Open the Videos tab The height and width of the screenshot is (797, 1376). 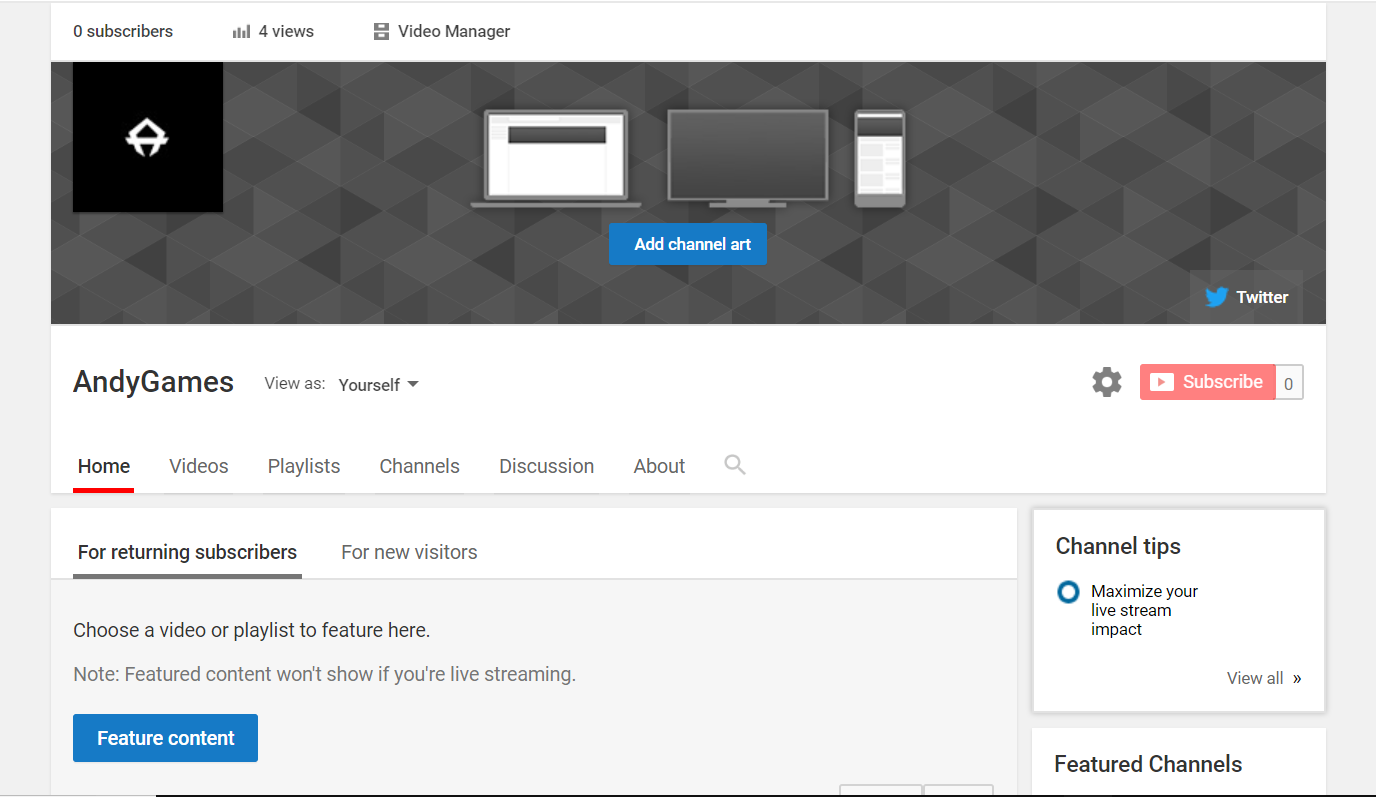click(x=199, y=467)
